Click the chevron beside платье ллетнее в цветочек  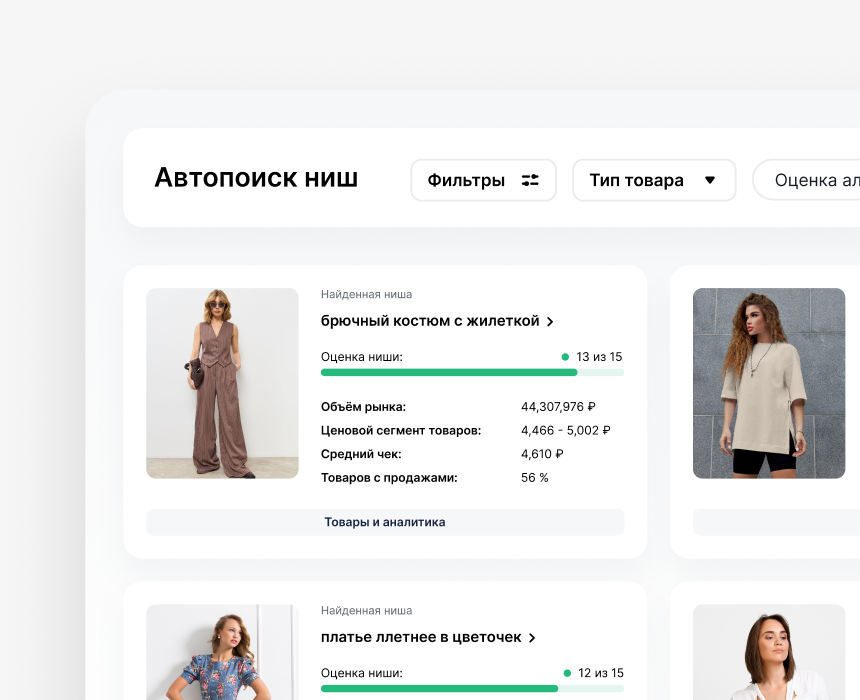click(532, 638)
